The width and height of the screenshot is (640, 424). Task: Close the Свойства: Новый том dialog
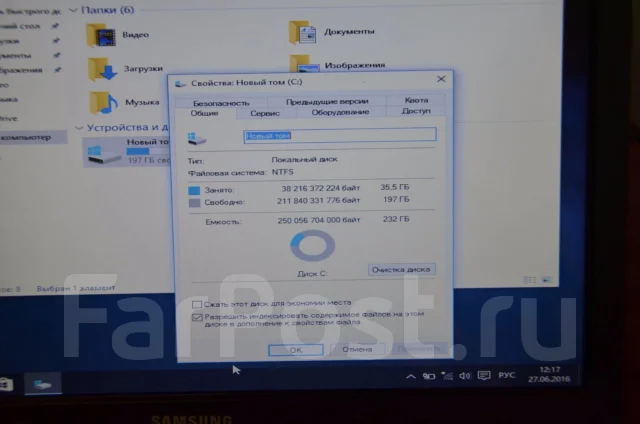(x=441, y=79)
